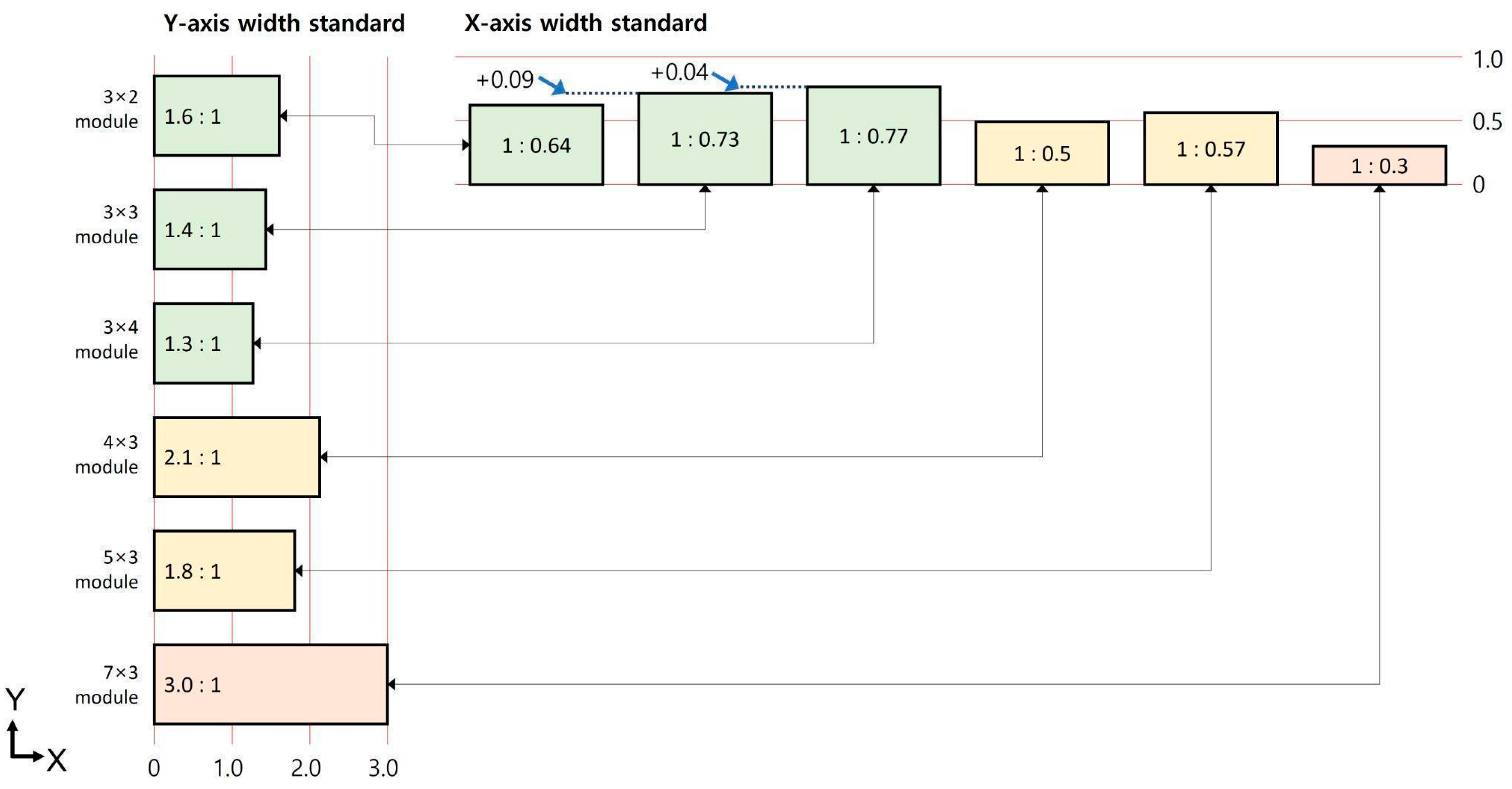The image size is (1512, 789).
Task: Select the 1 : 0.73 box
Action: pyautogui.click(x=704, y=139)
